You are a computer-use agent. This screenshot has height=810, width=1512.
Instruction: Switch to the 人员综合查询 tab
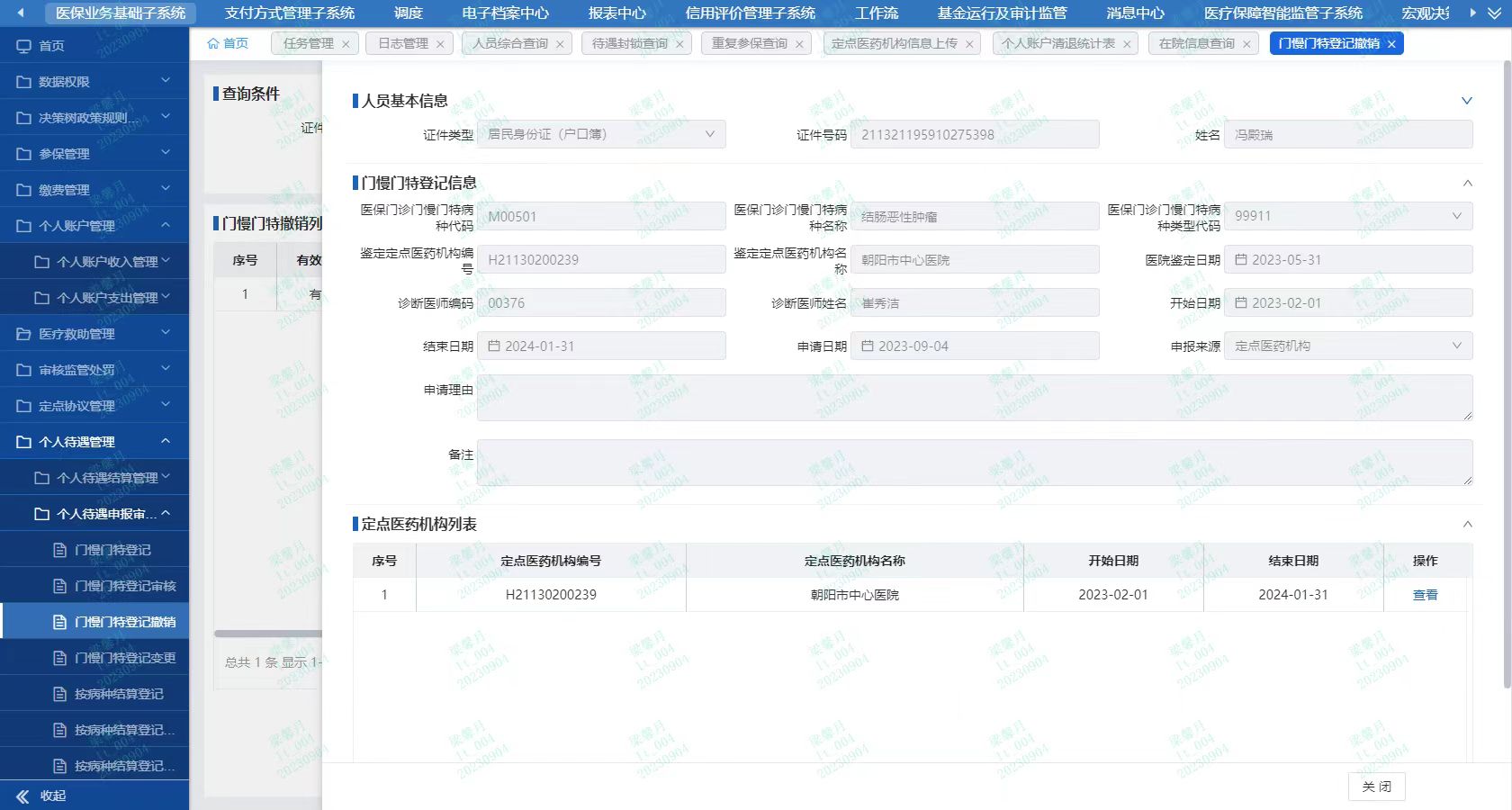point(510,43)
